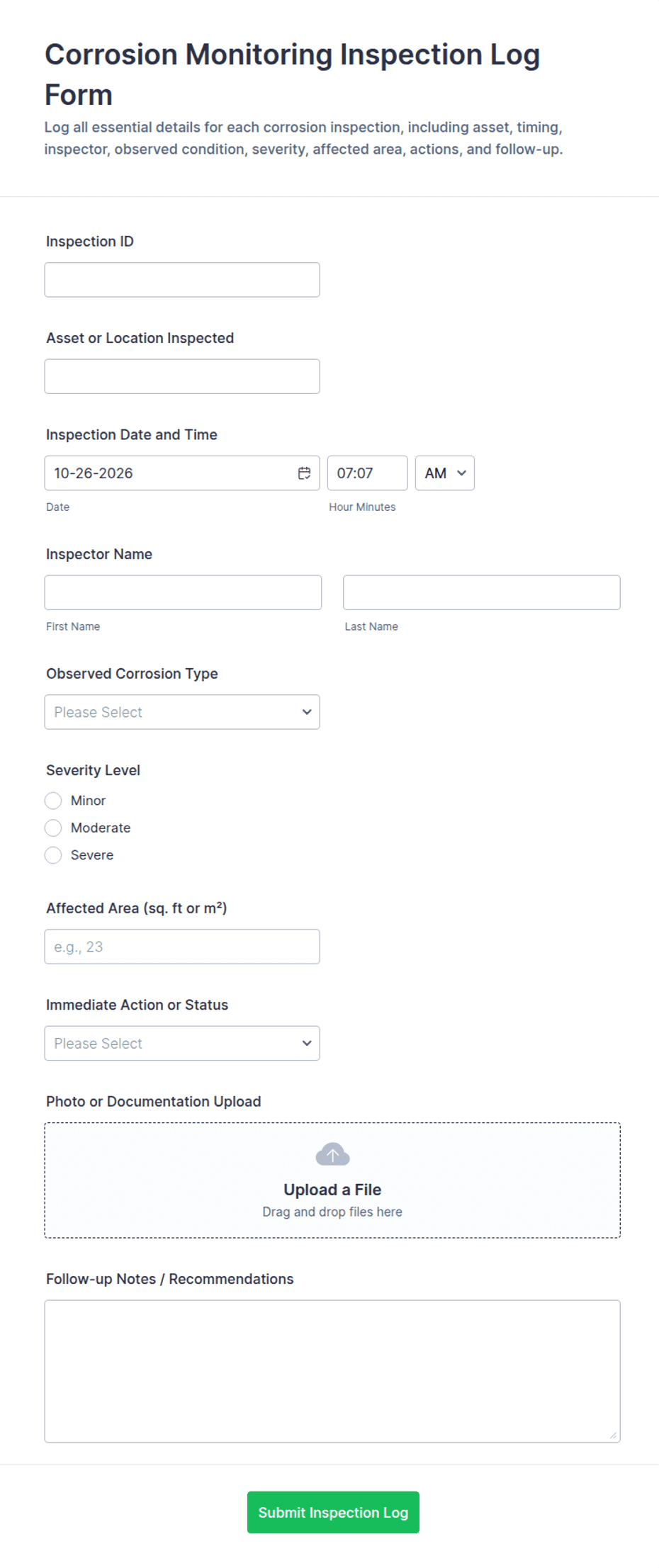The image size is (659, 1568).
Task: Click the resize handle of the notes textarea
Action: point(614,1436)
